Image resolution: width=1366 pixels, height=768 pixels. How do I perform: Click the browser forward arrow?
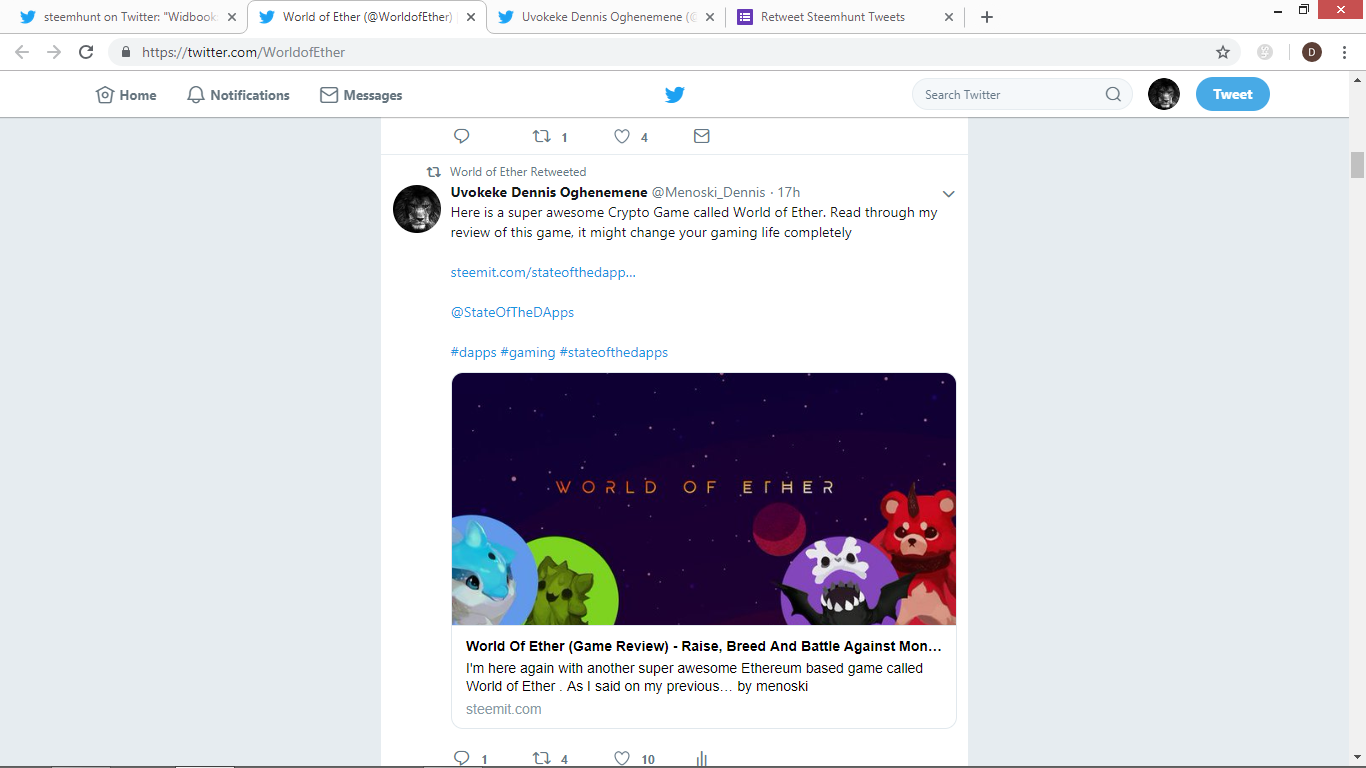(x=54, y=52)
